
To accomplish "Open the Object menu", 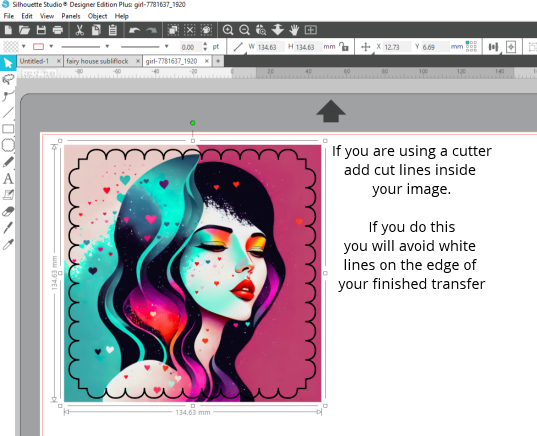I will click(97, 16).
